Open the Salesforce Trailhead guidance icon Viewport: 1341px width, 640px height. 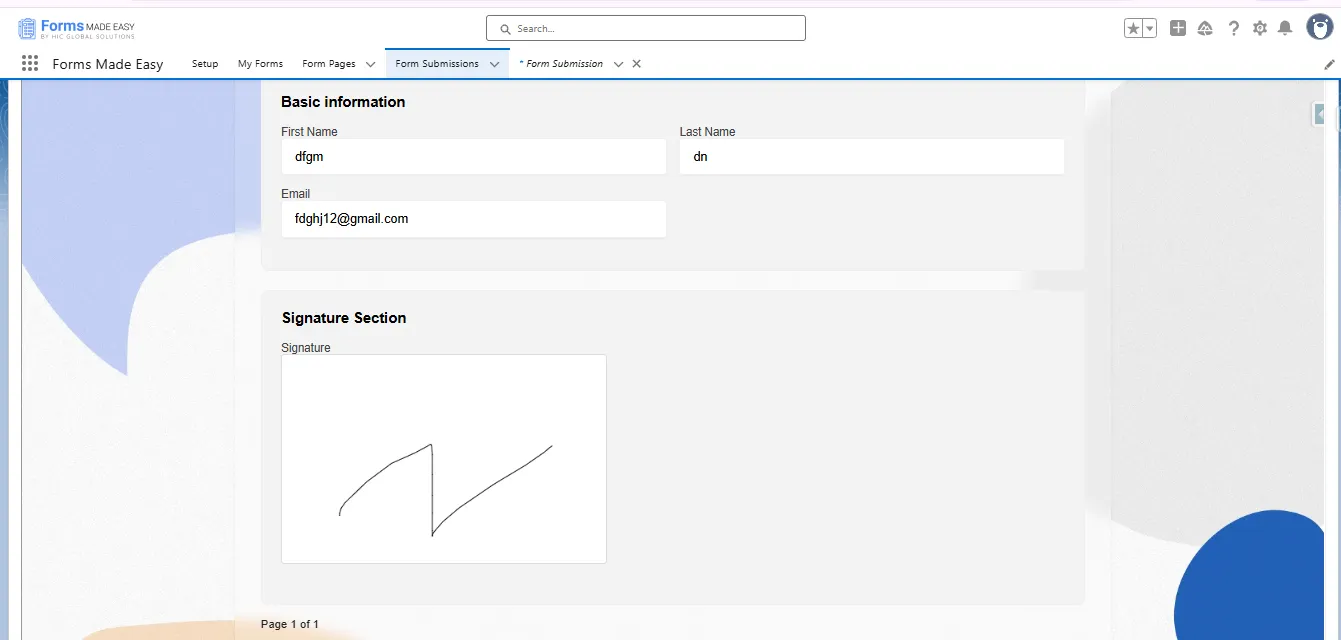pos(1205,28)
